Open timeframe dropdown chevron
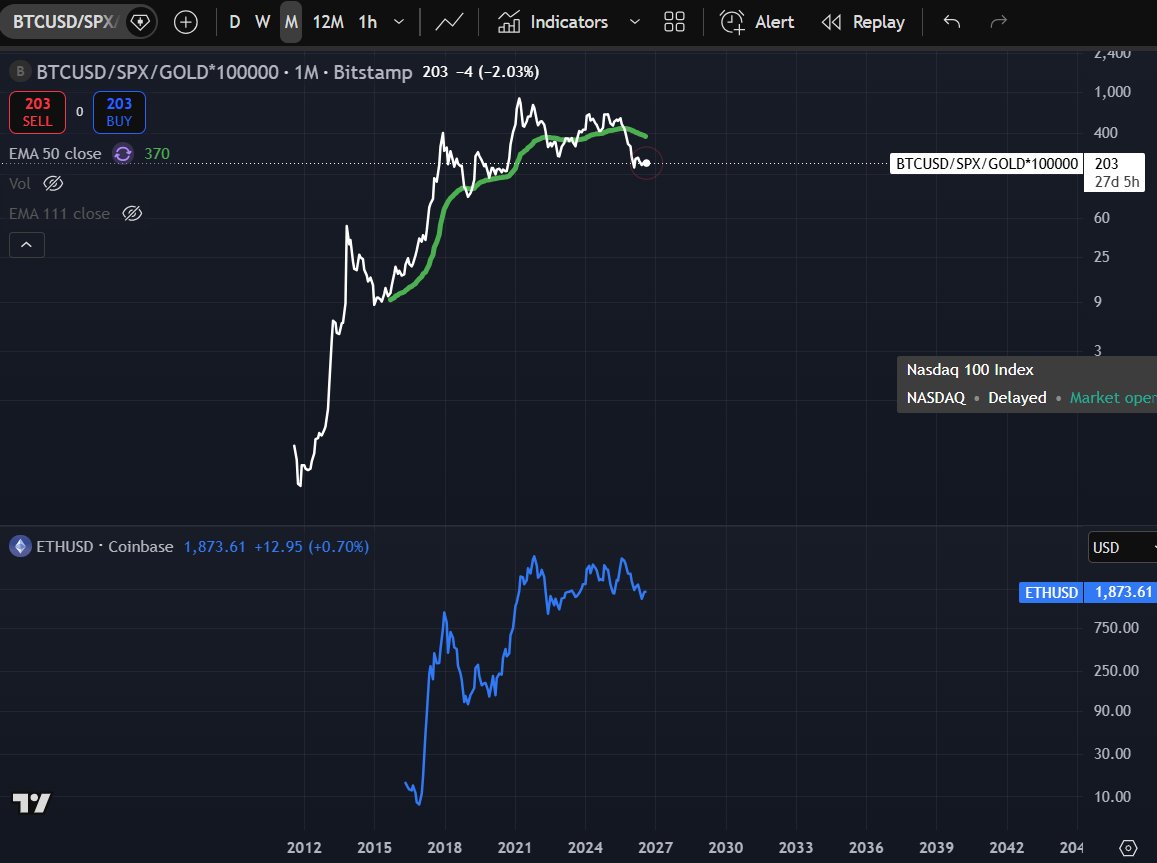 pos(399,22)
